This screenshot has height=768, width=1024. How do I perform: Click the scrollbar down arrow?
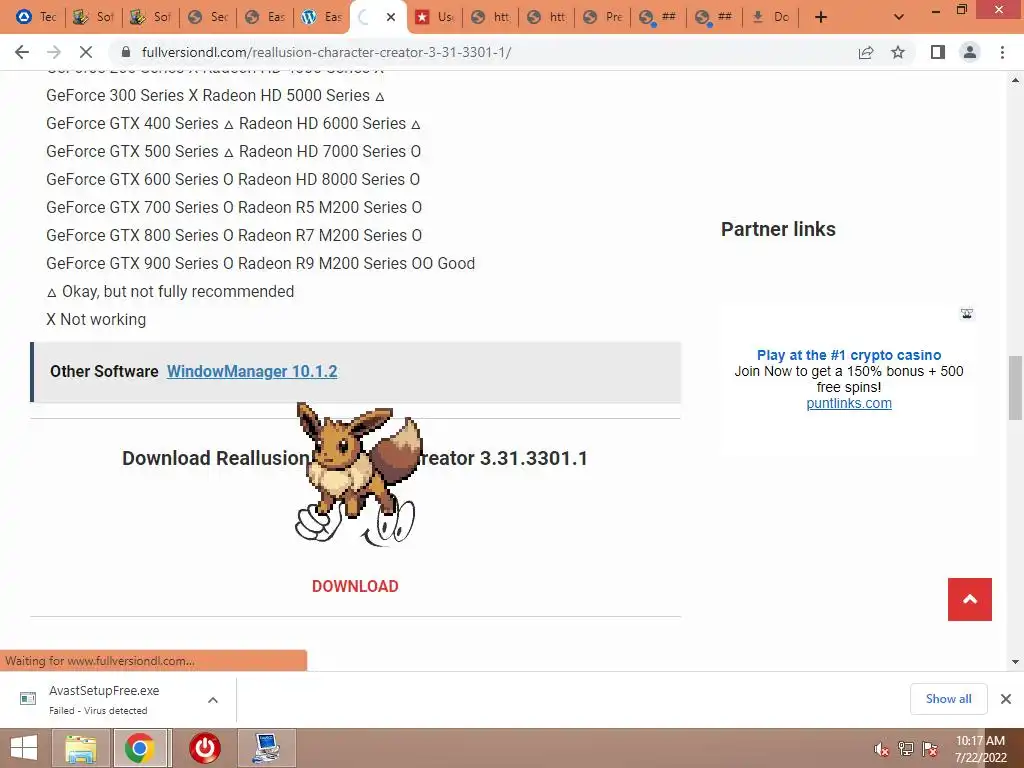point(1015,662)
